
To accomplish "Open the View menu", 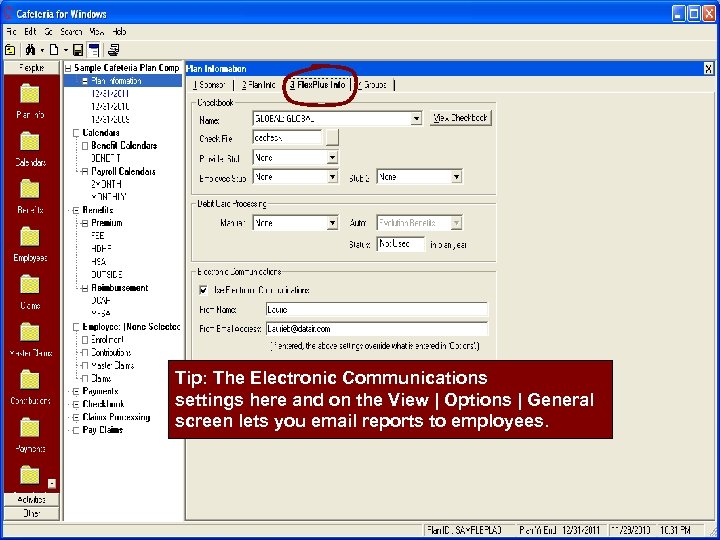I will click(96, 32).
